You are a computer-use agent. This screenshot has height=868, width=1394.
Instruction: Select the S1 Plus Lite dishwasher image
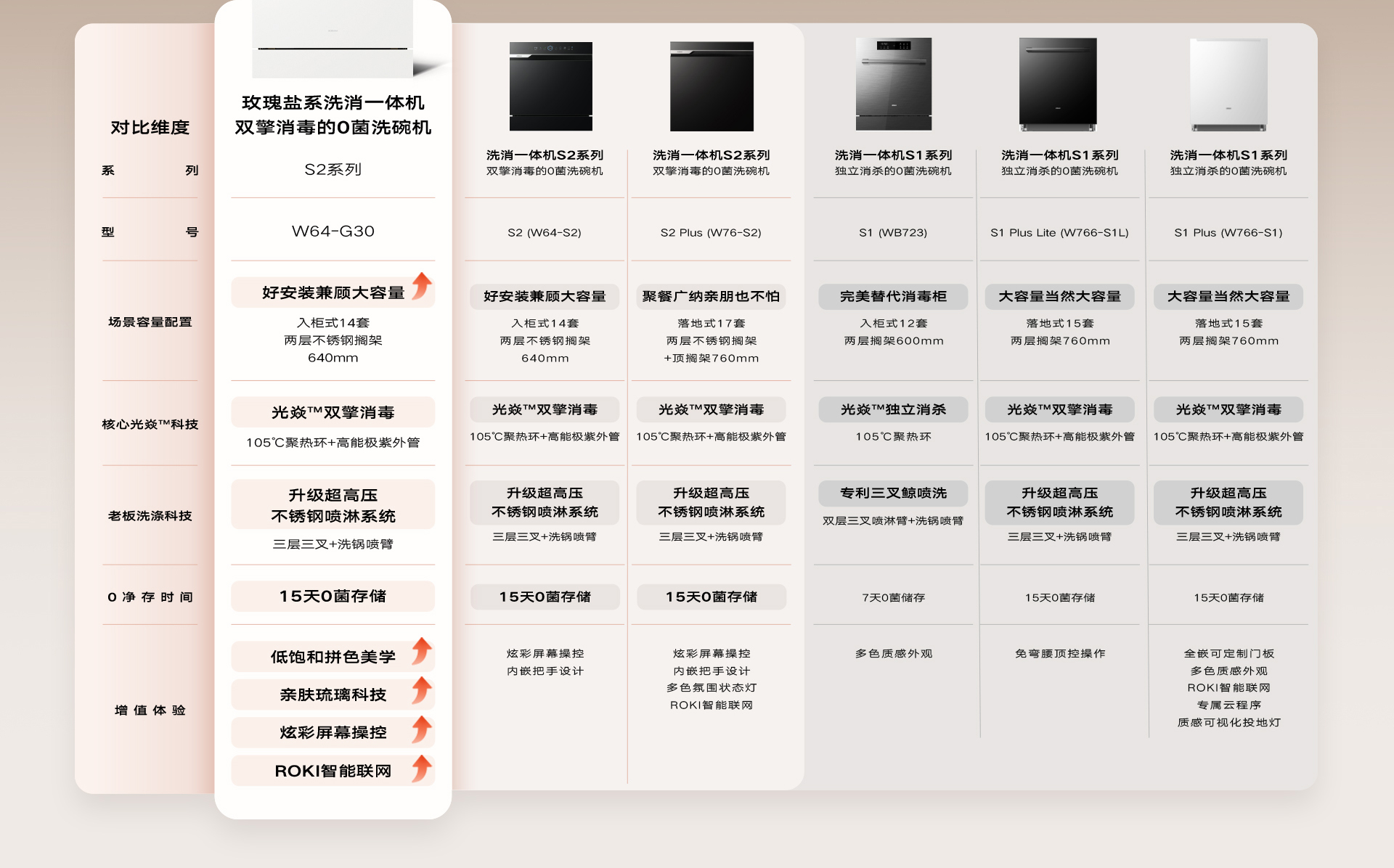pos(1058,84)
